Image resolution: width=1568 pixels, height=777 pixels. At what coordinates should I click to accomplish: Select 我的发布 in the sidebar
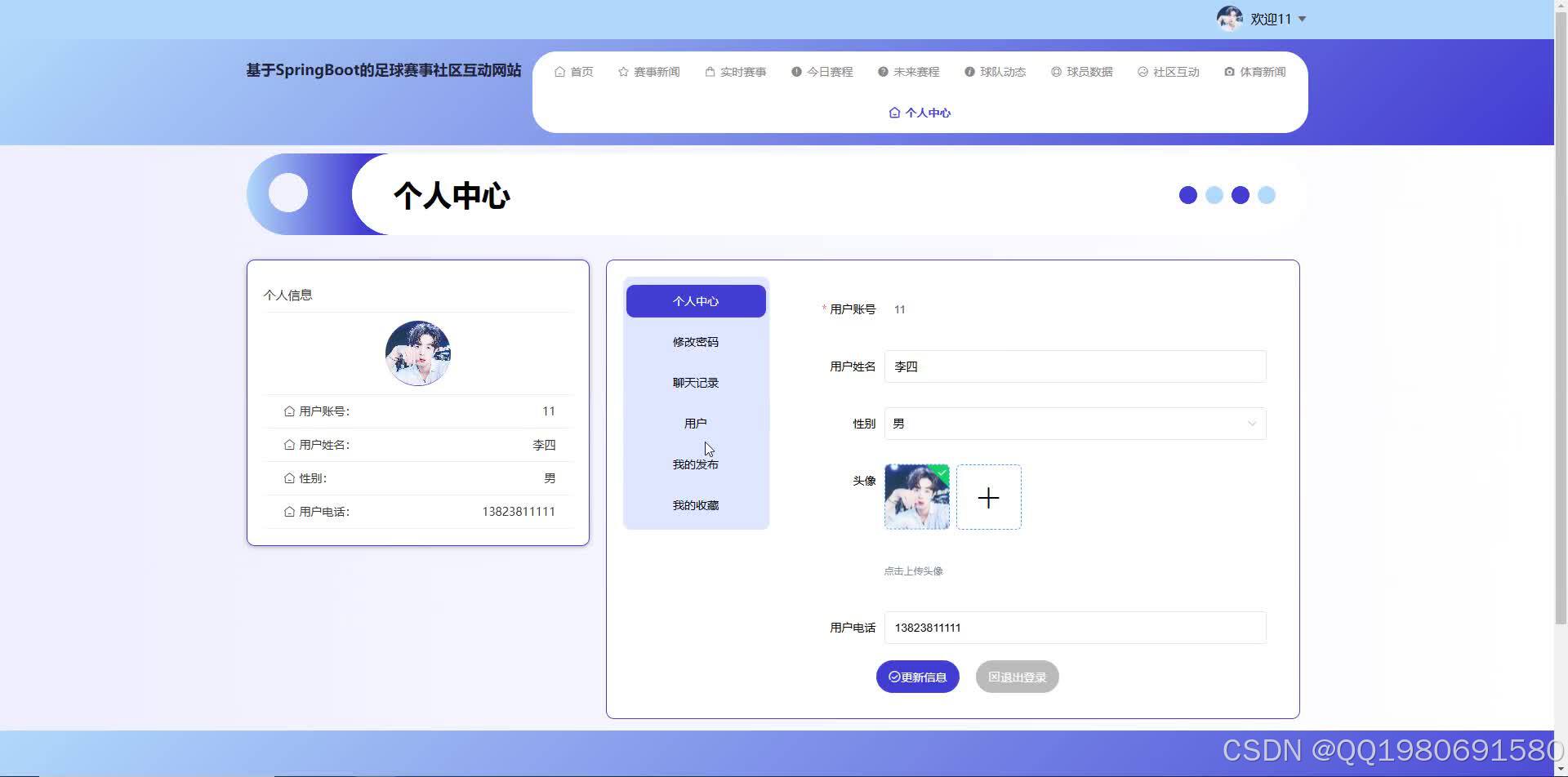[695, 464]
